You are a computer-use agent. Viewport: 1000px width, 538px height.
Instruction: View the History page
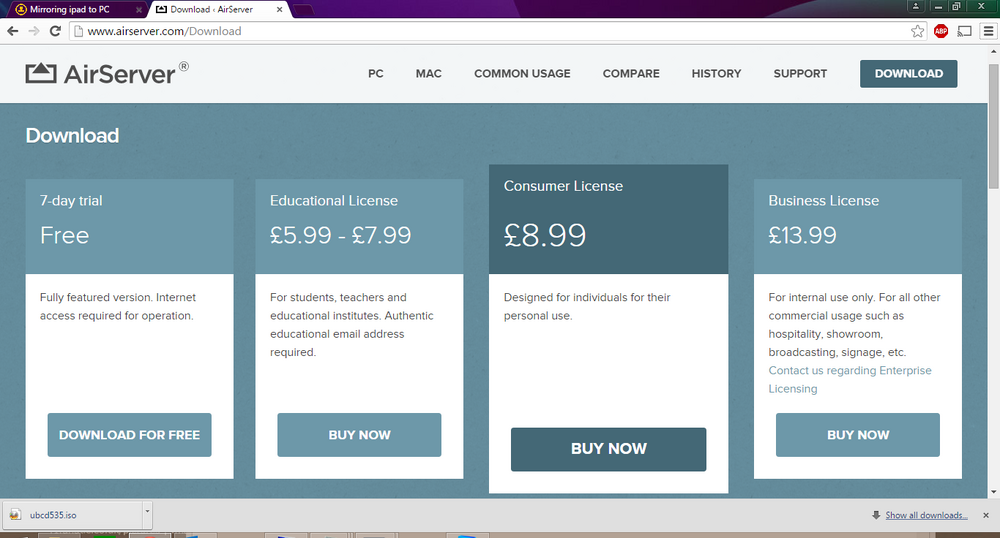716,73
